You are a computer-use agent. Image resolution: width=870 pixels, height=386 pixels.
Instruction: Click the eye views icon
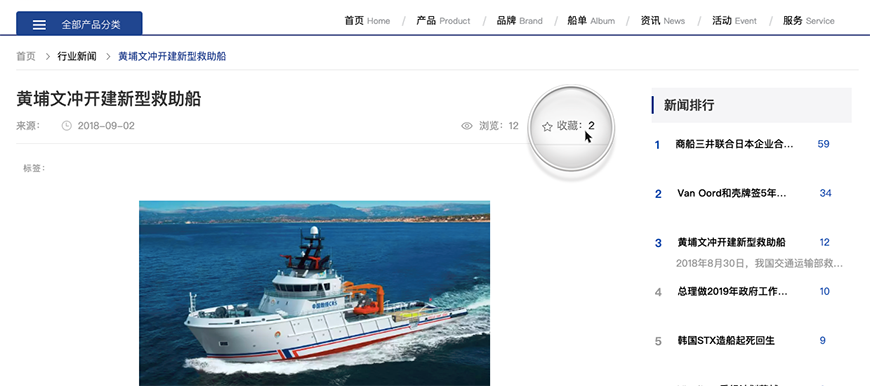(467, 126)
